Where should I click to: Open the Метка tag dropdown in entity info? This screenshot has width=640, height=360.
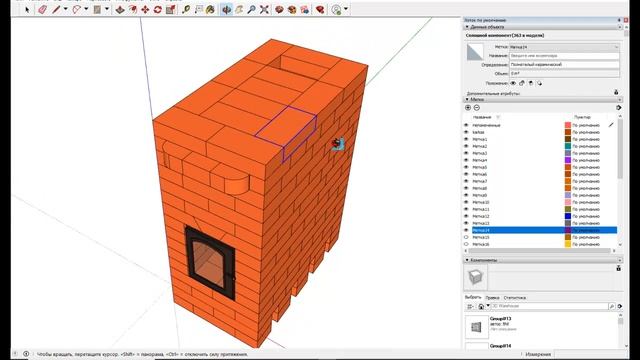tap(564, 47)
